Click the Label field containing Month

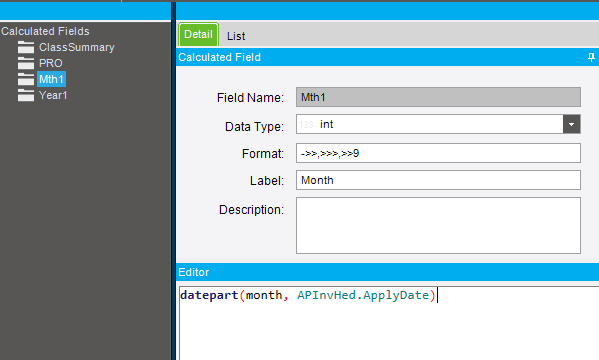pyautogui.click(x=438, y=180)
